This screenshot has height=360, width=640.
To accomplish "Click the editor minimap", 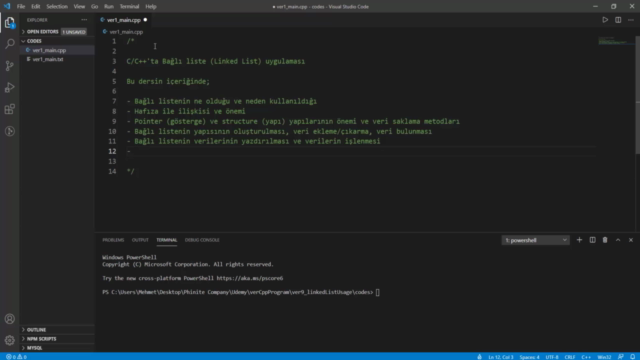I will click(616, 41).
